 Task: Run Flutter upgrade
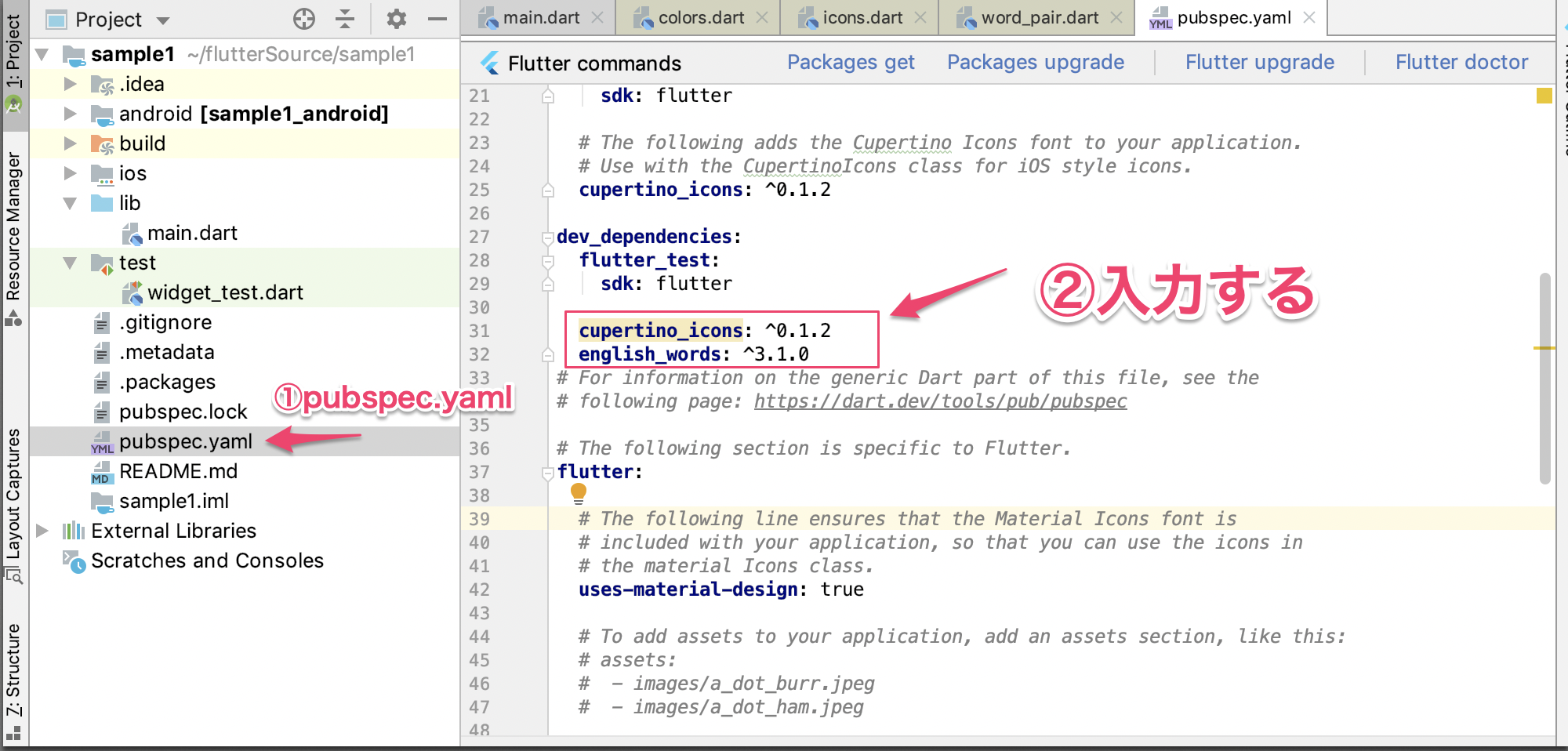(1260, 62)
